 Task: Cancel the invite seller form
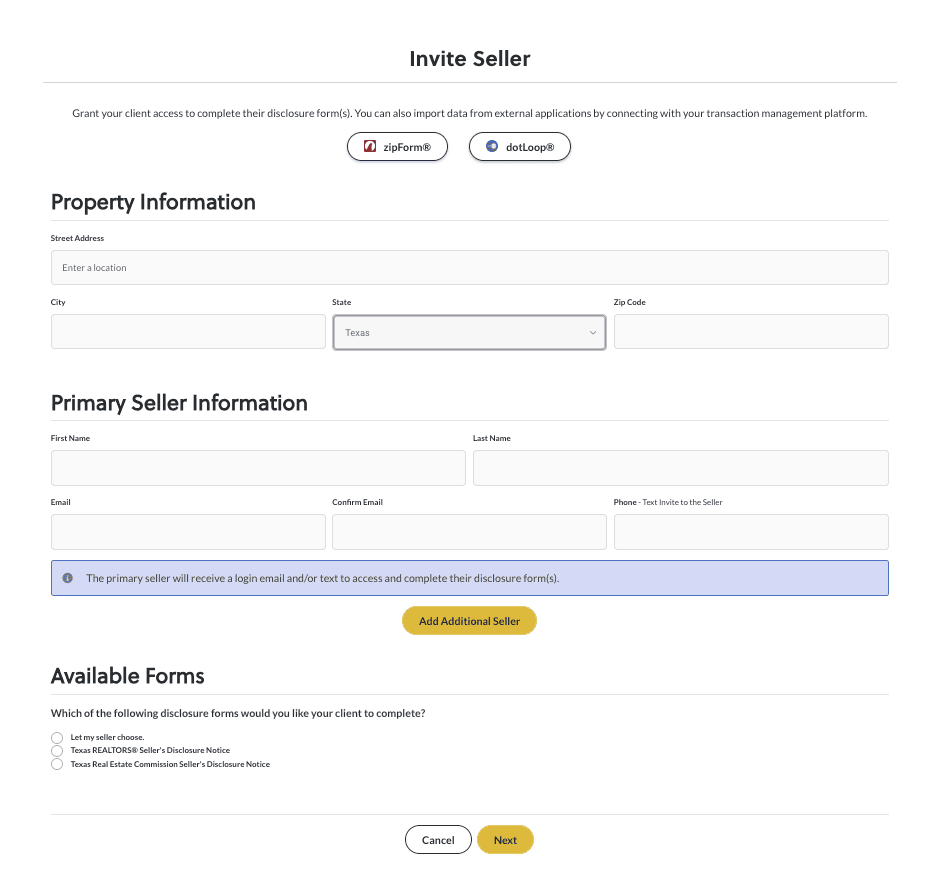(438, 840)
